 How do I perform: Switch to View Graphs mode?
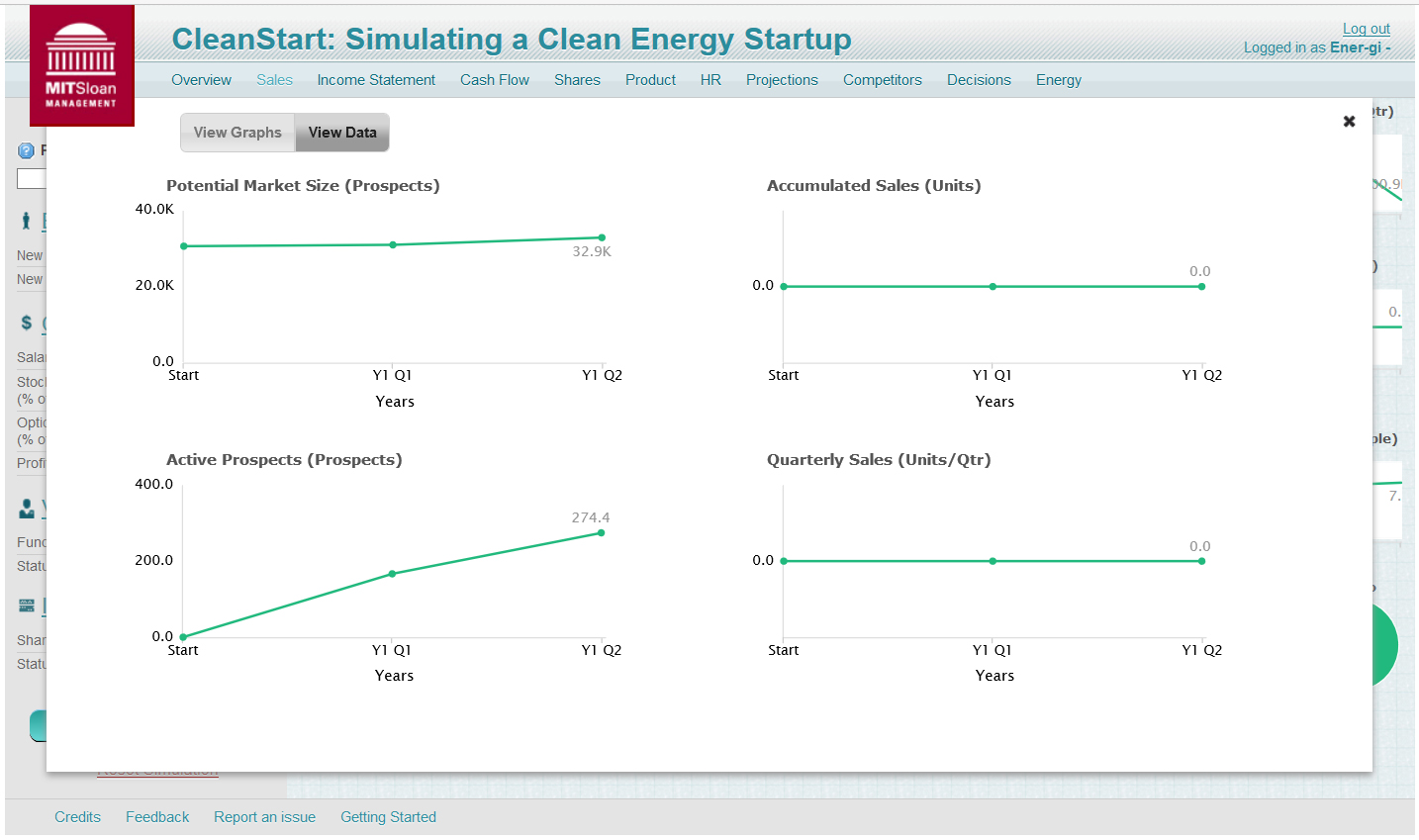(x=237, y=132)
